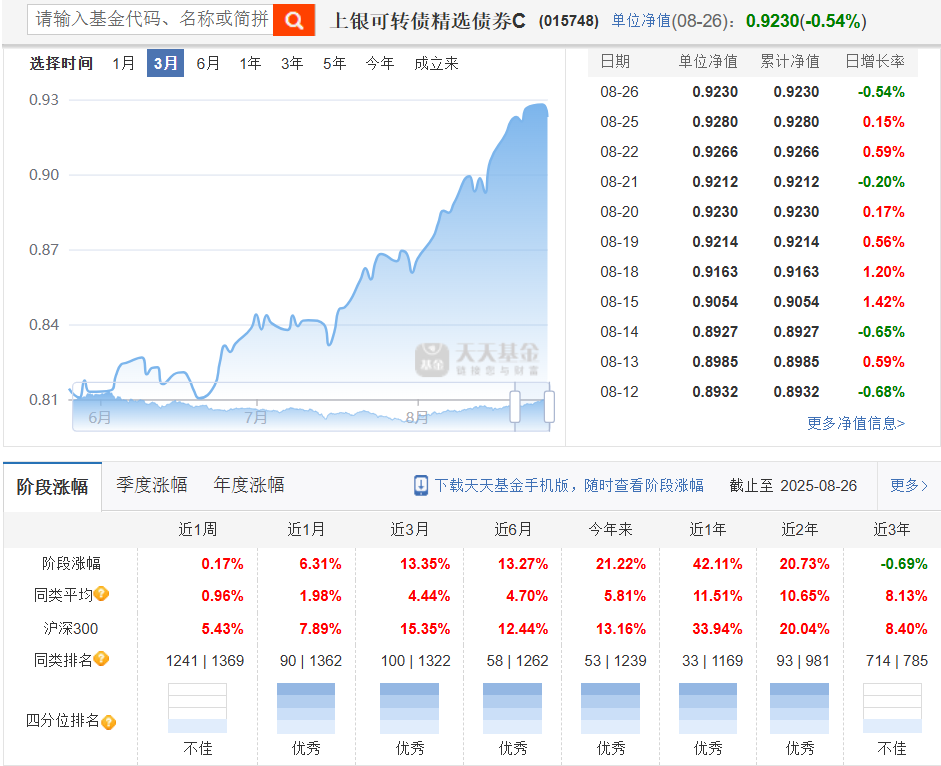
Task: Click the 今年来 column header
Action: pos(610,529)
